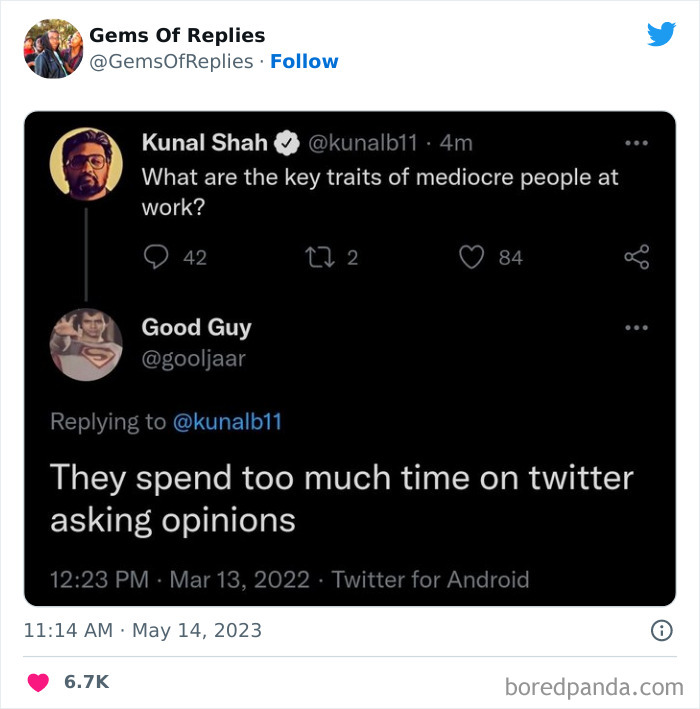
Task: Open the @kunalb11 mention link
Action: click(228, 421)
